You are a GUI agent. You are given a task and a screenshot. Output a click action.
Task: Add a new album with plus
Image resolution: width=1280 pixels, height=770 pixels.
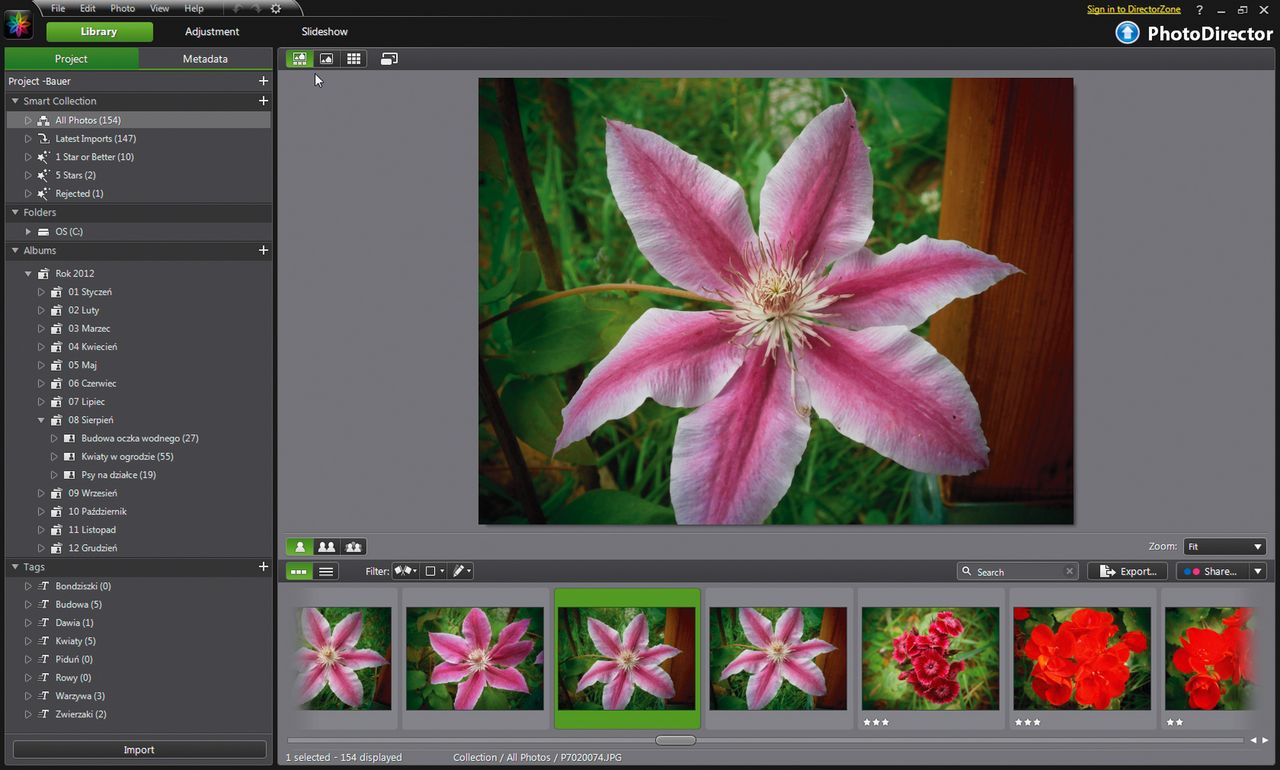[264, 250]
